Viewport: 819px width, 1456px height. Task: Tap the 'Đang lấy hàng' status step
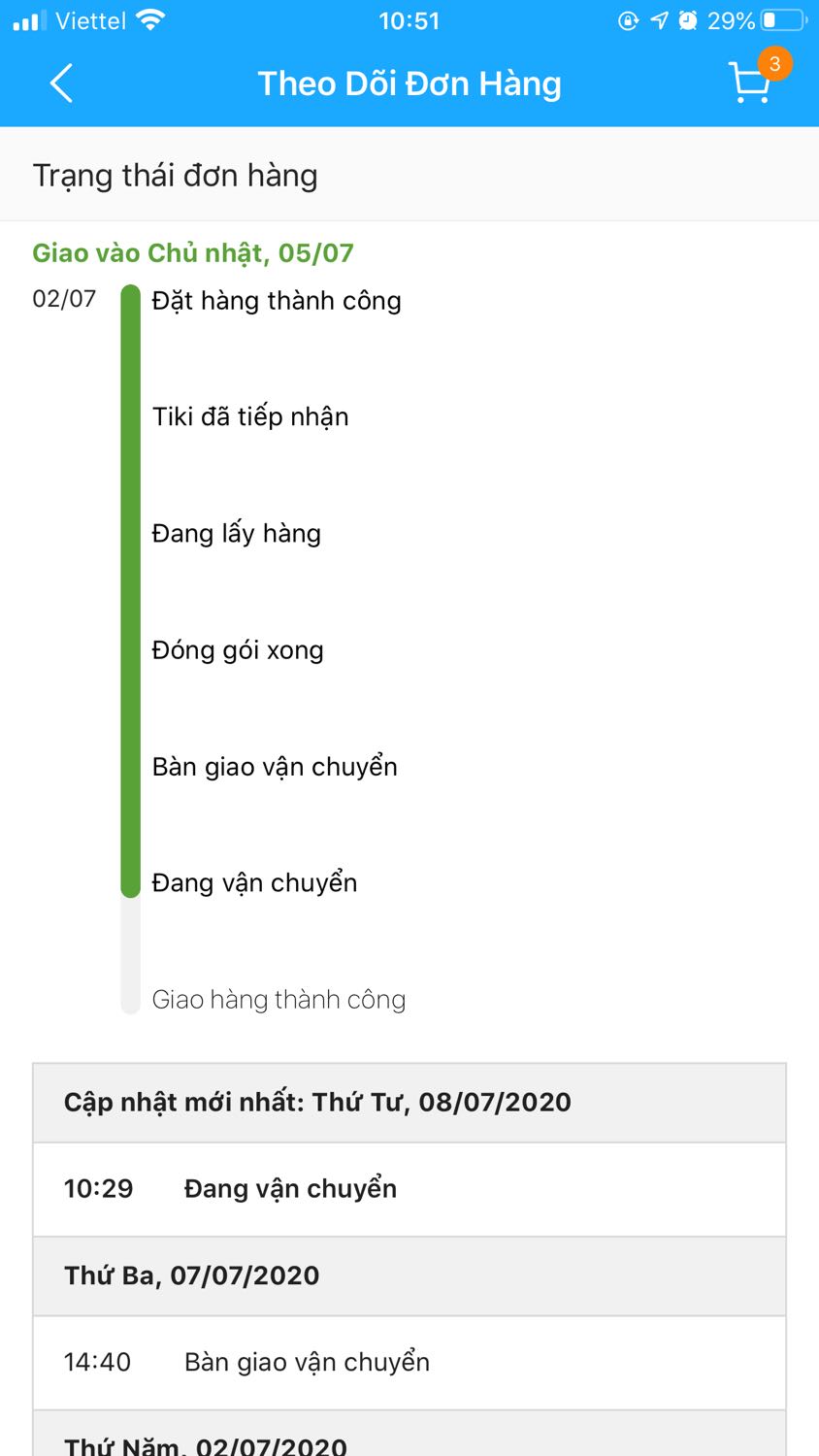(237, 534)
